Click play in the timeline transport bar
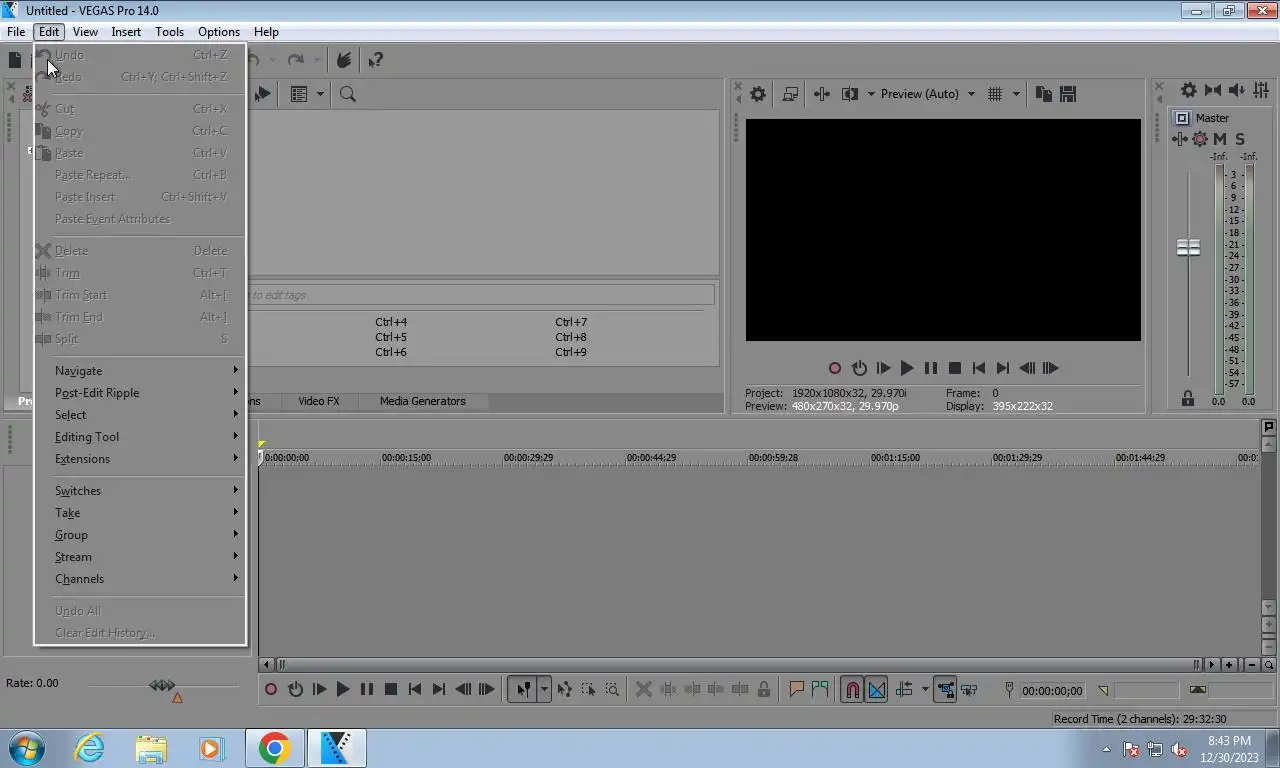 click(x=343, y=689)
